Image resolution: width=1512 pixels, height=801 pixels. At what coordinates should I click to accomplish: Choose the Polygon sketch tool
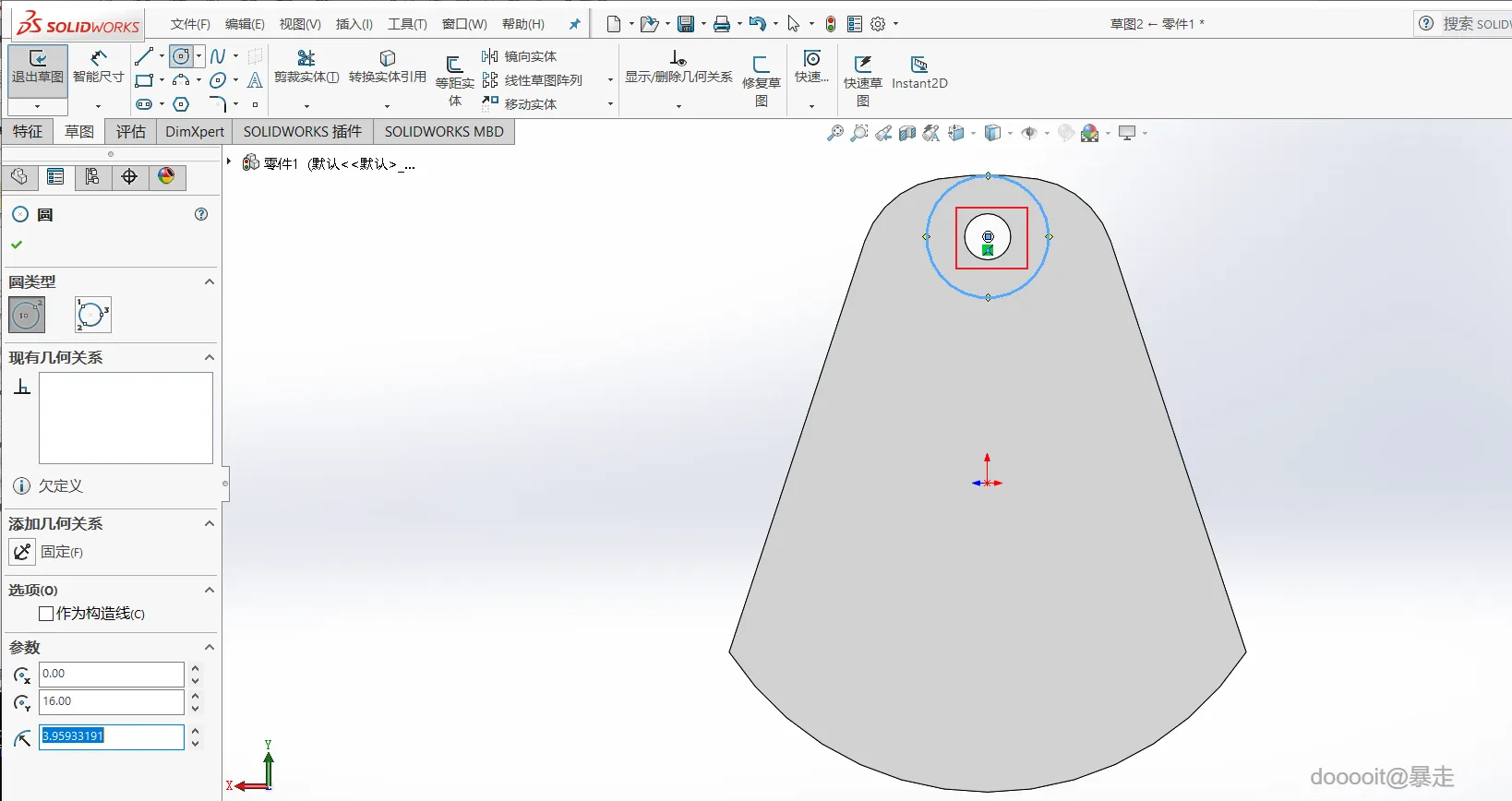pyautogui.click(x=182, y=104)
